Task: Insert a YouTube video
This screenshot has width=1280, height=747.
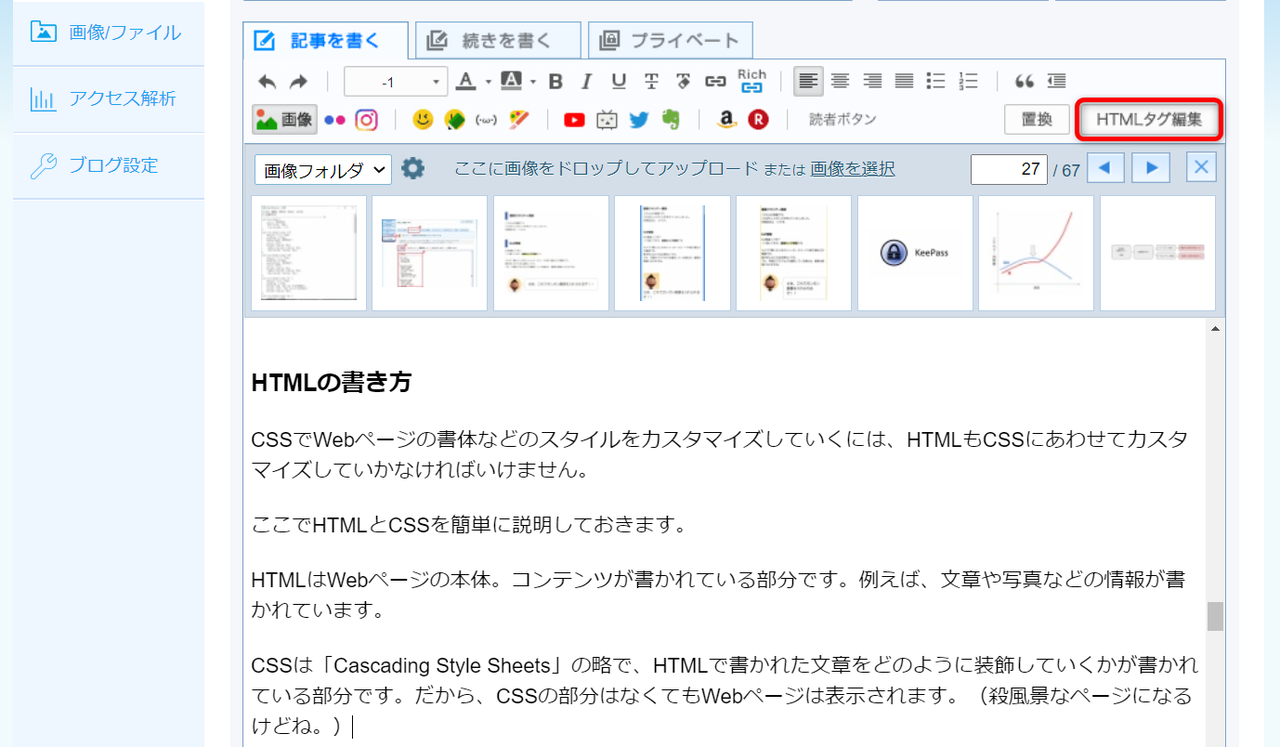Action: [x=574, y=120]
